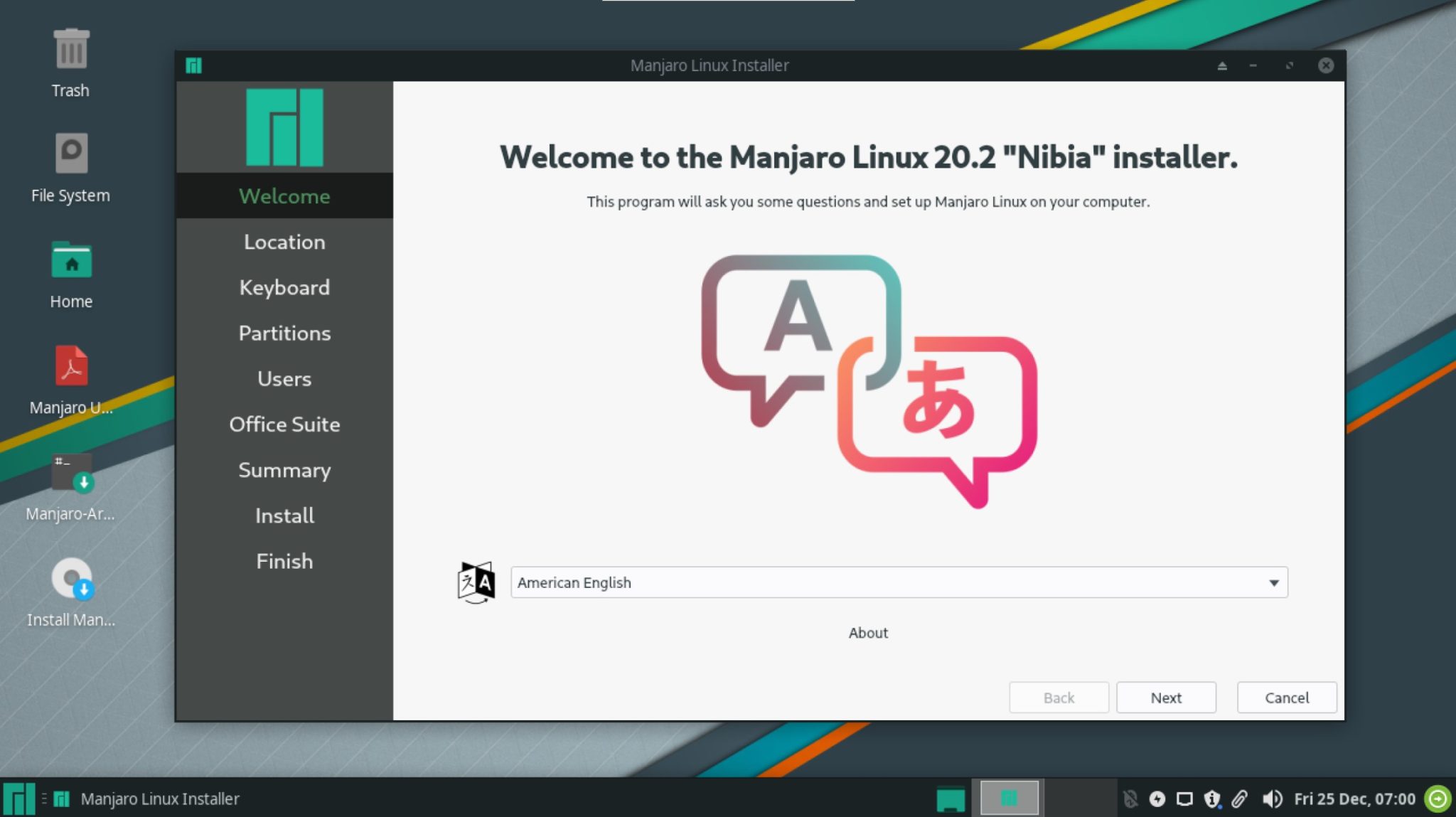This screenshot has width=1456, height=817.
Task: Select the Partitions step in installer
Action: coord(284,332)
